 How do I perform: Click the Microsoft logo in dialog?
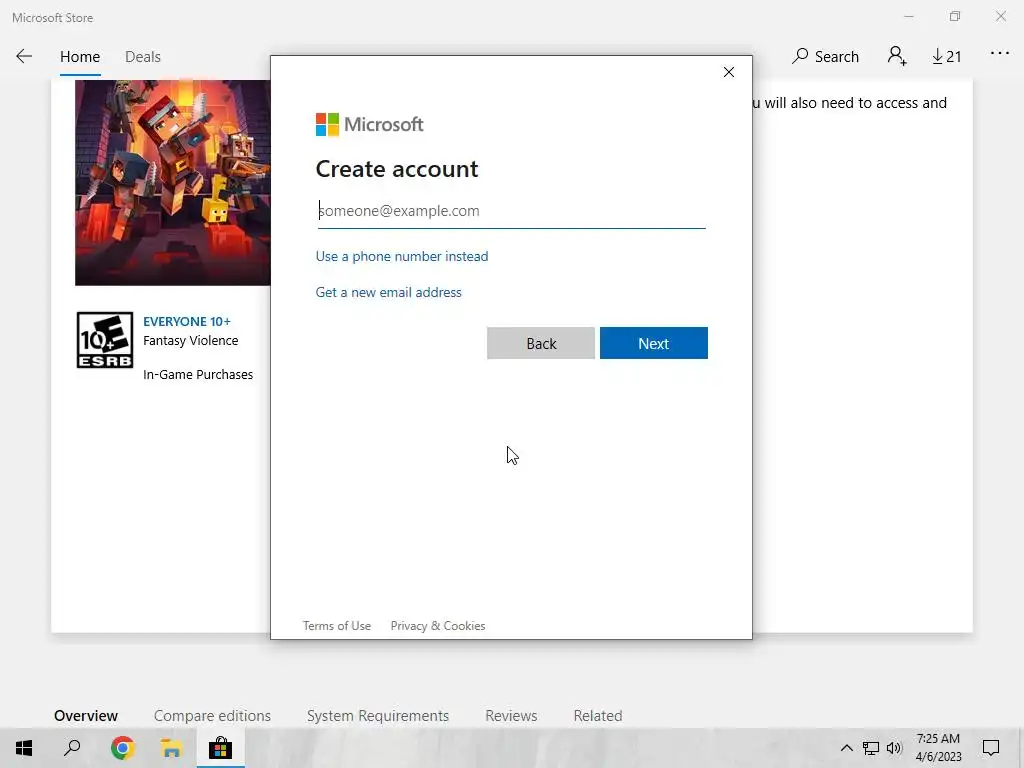point(370,124)
